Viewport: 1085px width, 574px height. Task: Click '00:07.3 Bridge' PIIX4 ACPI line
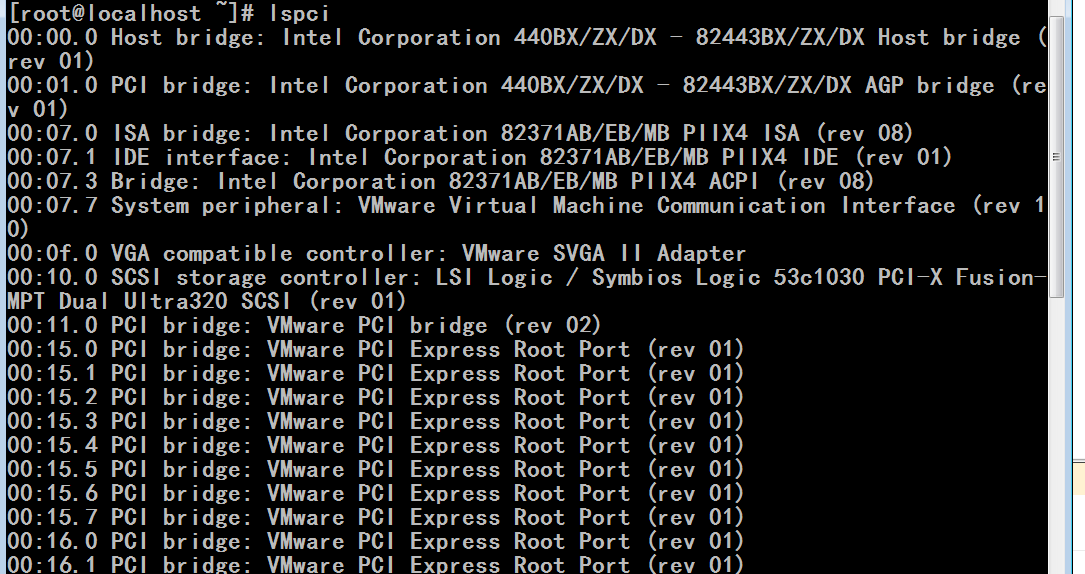click(441, 181)
